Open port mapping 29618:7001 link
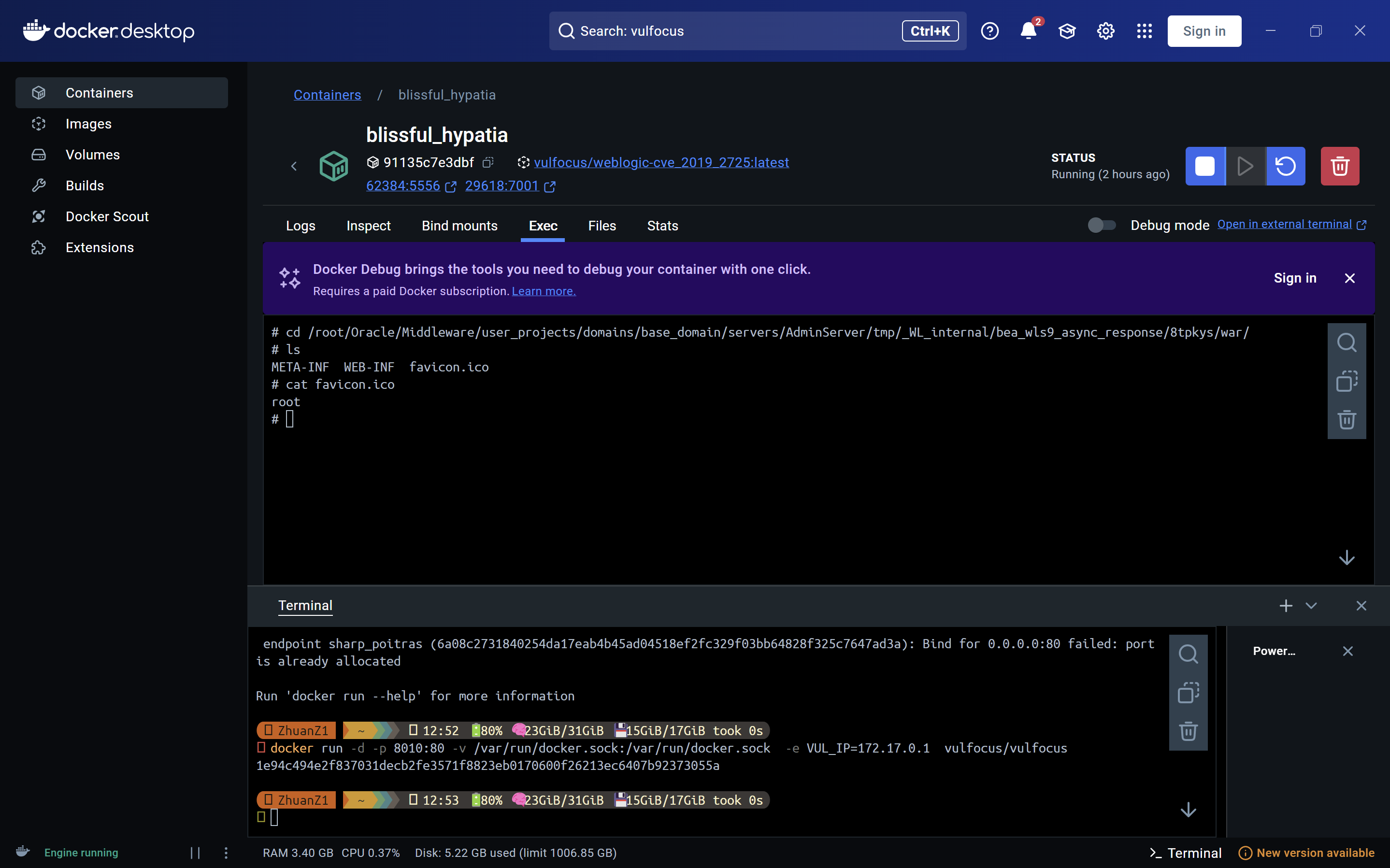Screen dimensions: 1390x868 (x=510, y=186)
